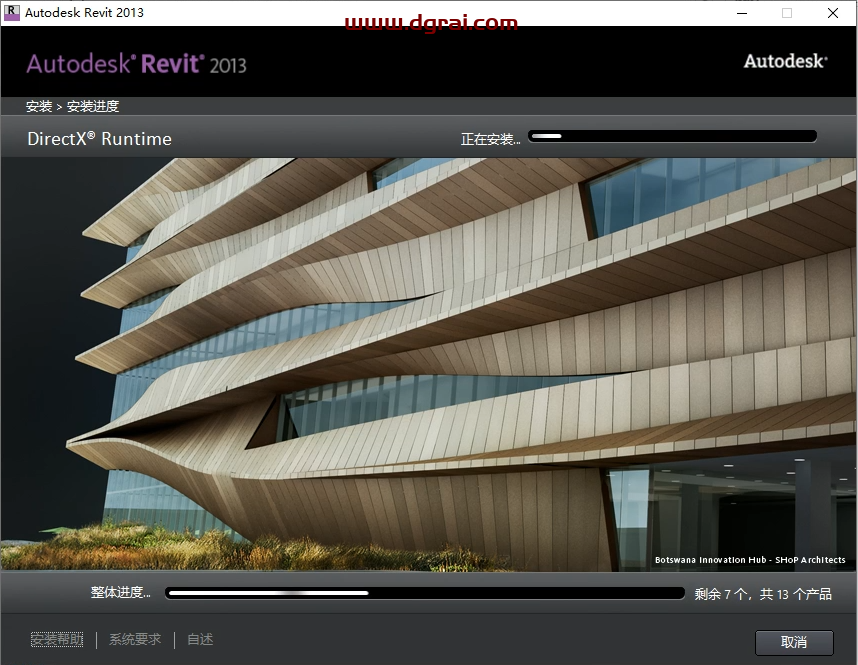Click the 正在安装 progress bar
The height and width of the screenshot is (665, 858).
672,135
